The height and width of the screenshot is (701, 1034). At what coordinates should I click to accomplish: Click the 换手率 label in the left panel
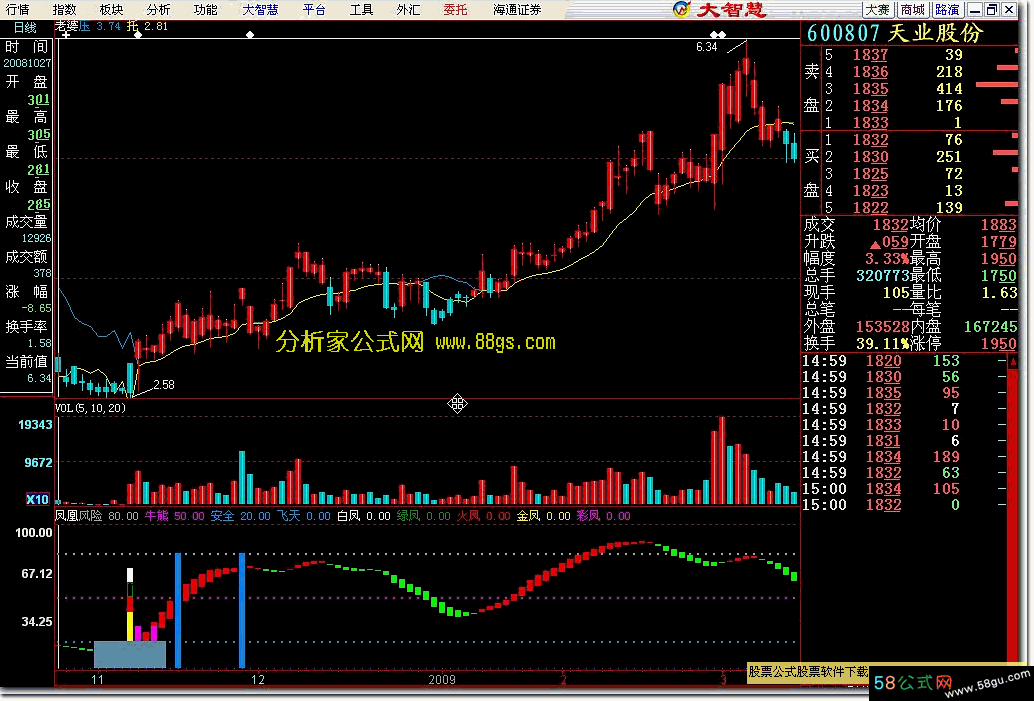[26, 326]
